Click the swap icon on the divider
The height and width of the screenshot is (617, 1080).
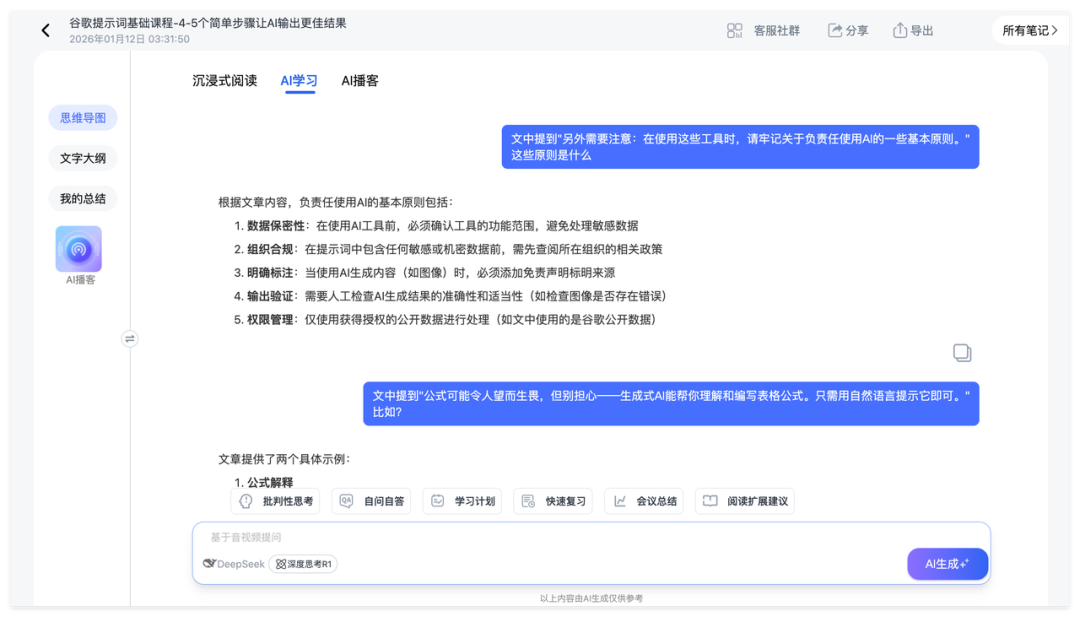point(130,339)
